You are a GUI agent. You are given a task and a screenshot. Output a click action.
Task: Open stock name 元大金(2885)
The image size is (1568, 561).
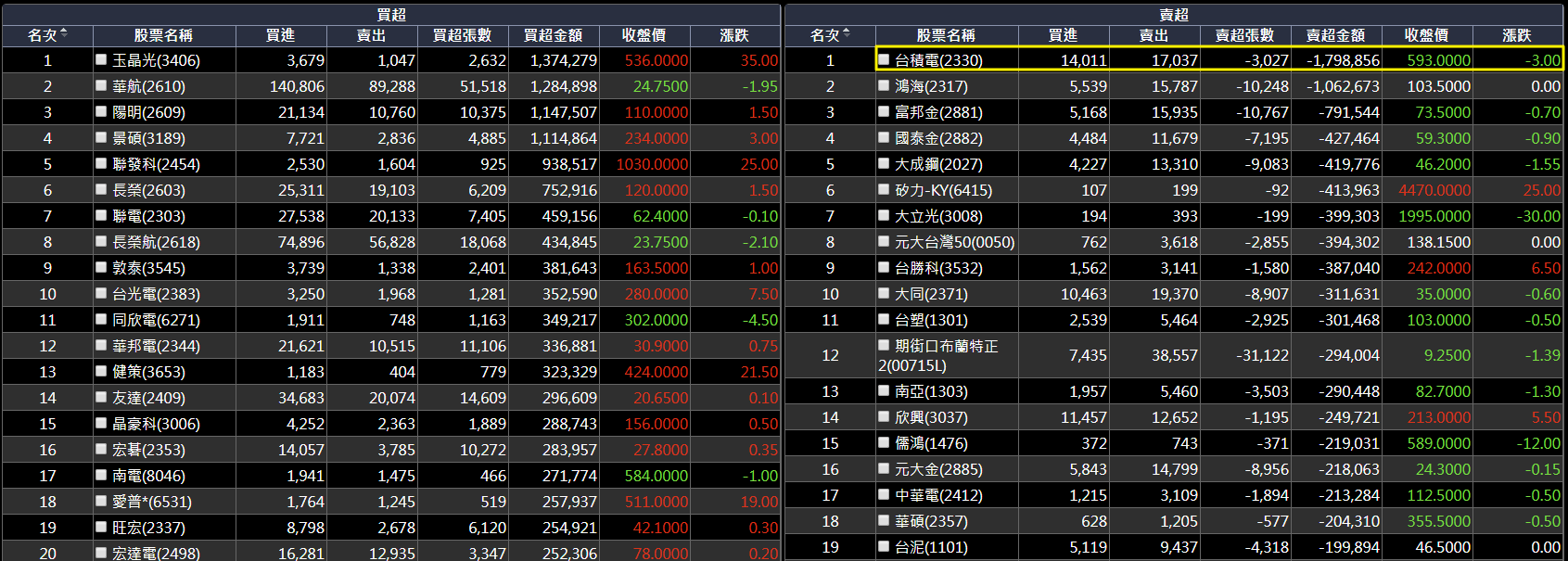pos(938,469)
